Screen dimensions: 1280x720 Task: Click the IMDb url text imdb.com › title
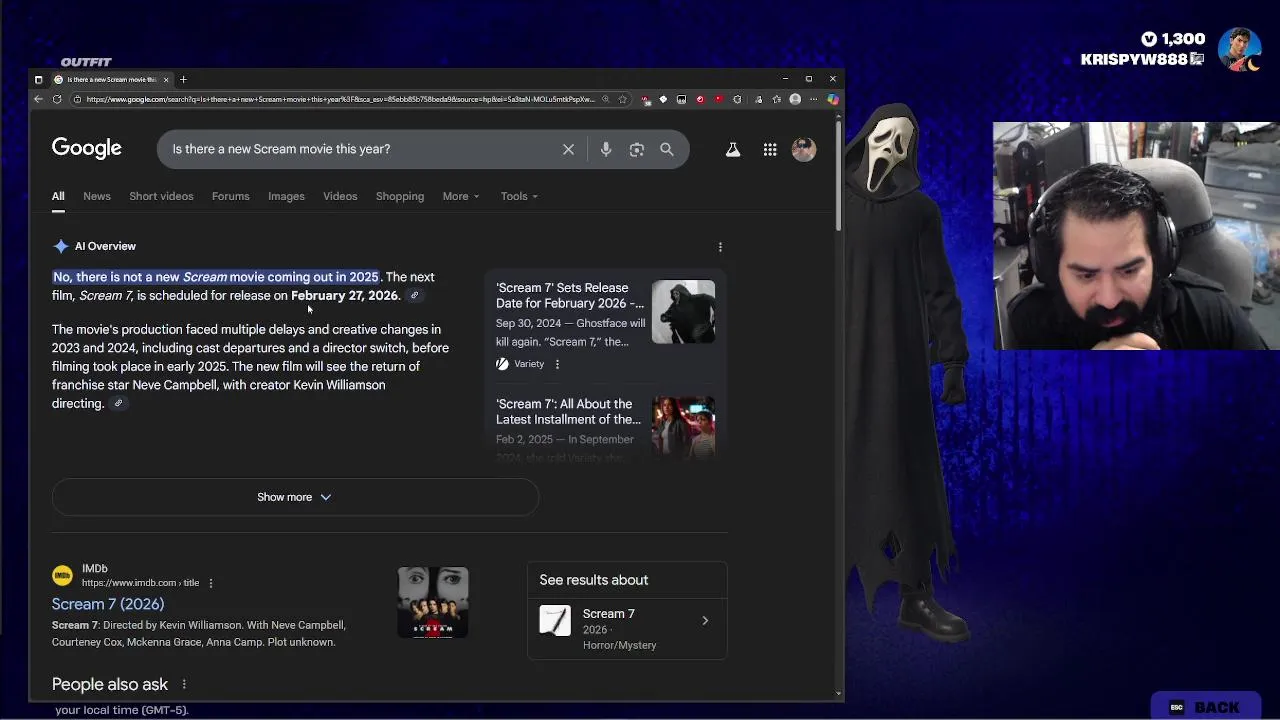(140, 583)
